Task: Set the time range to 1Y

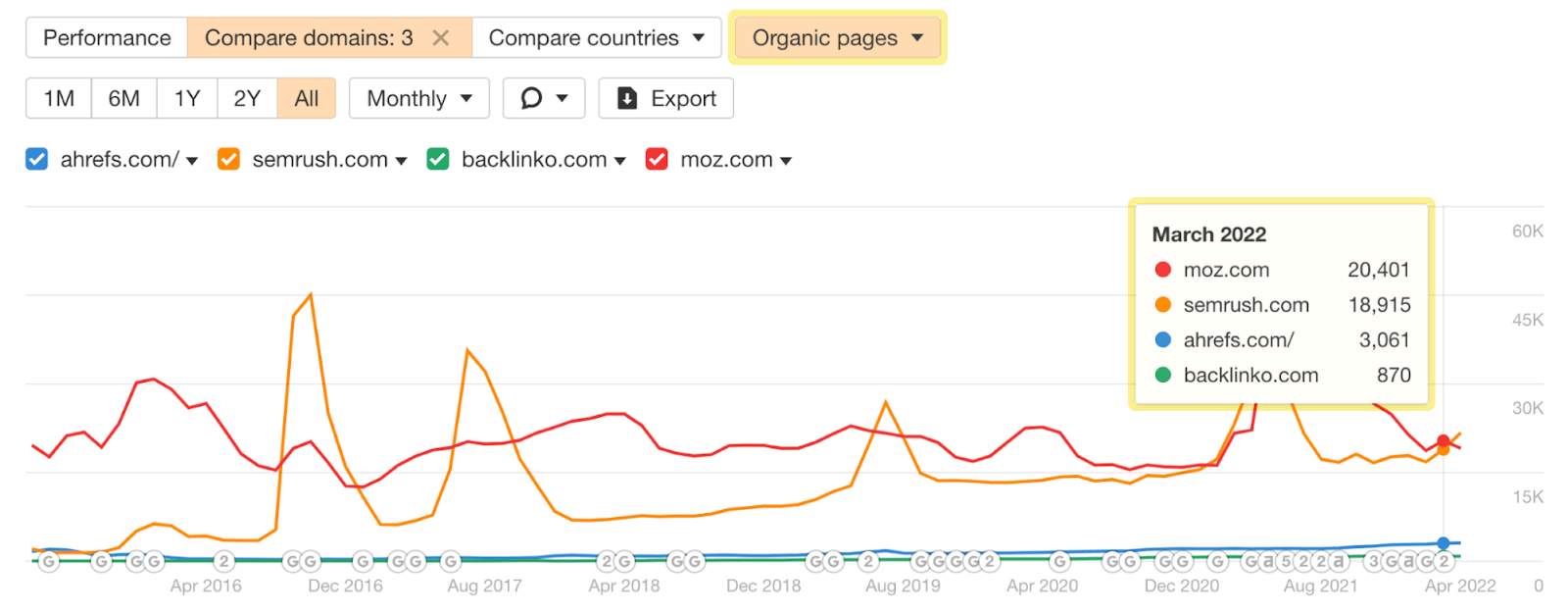Action: [187, 98]
